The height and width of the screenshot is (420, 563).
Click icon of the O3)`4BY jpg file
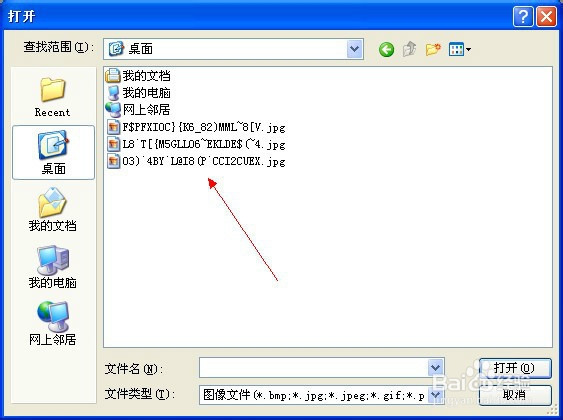pyautogui.click(x=113, y=161)
